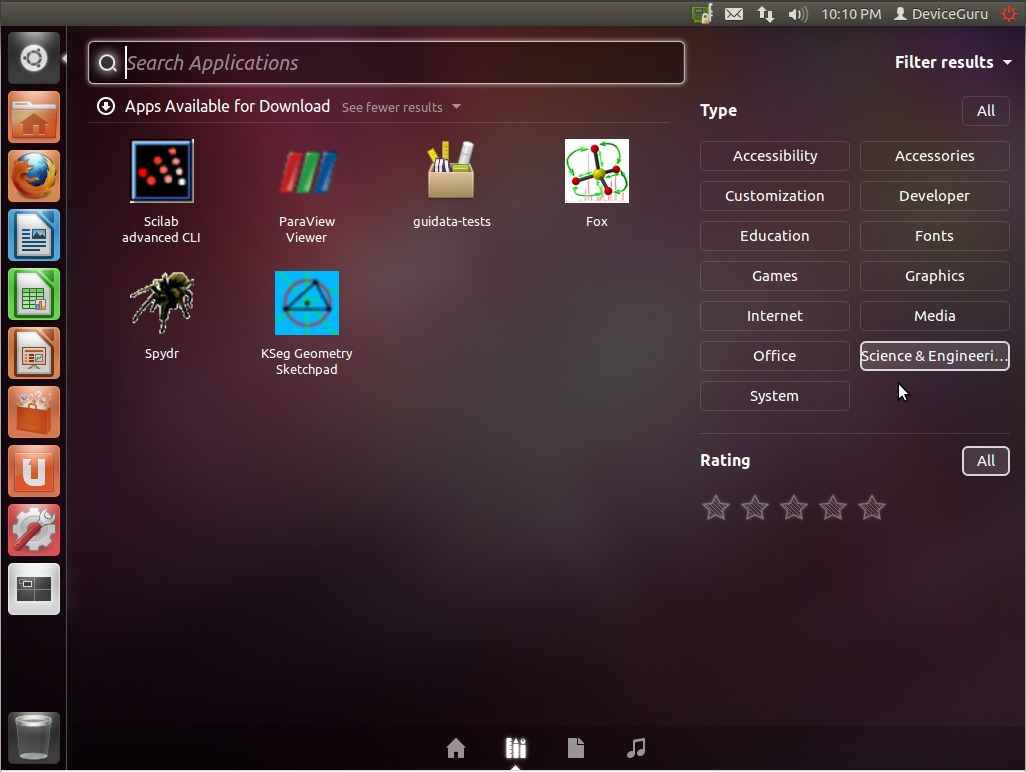This screenshot has height=772, width=1026.
Task: Open the Workspace Switcher
Action: tap(34, 589)
